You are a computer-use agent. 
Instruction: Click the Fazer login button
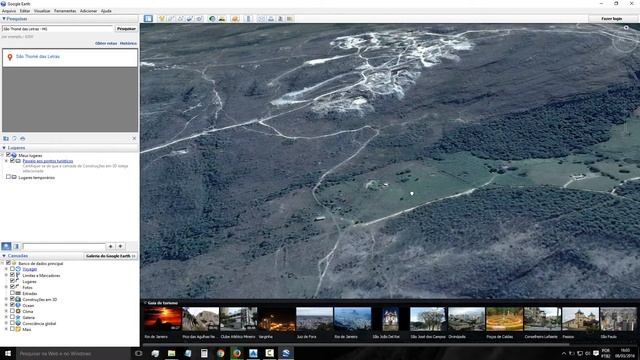coord(611,19)
